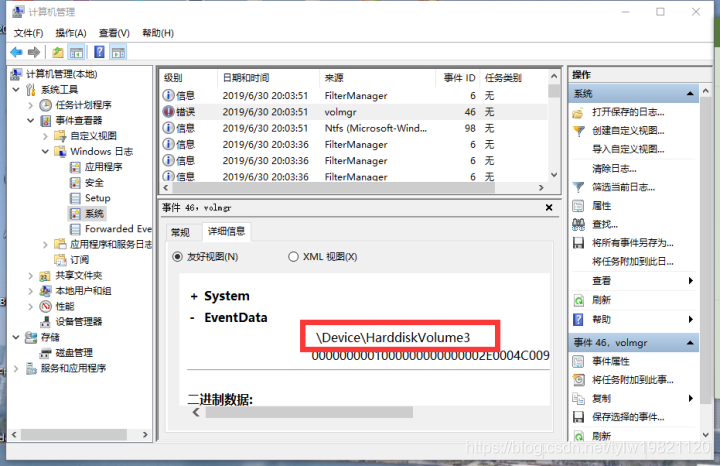Click 保存选择的事件 action
The width and height of the screenshot is (720, 466).
[628, 417]
